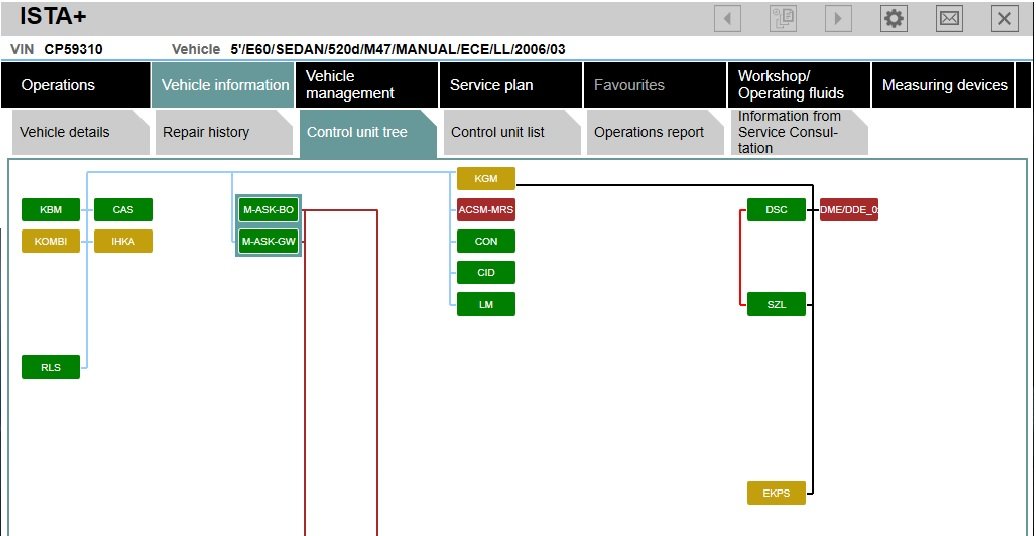Select the KGM control unit node
This screenshot has height=536, width=1036.
click(x=486, y=179)
